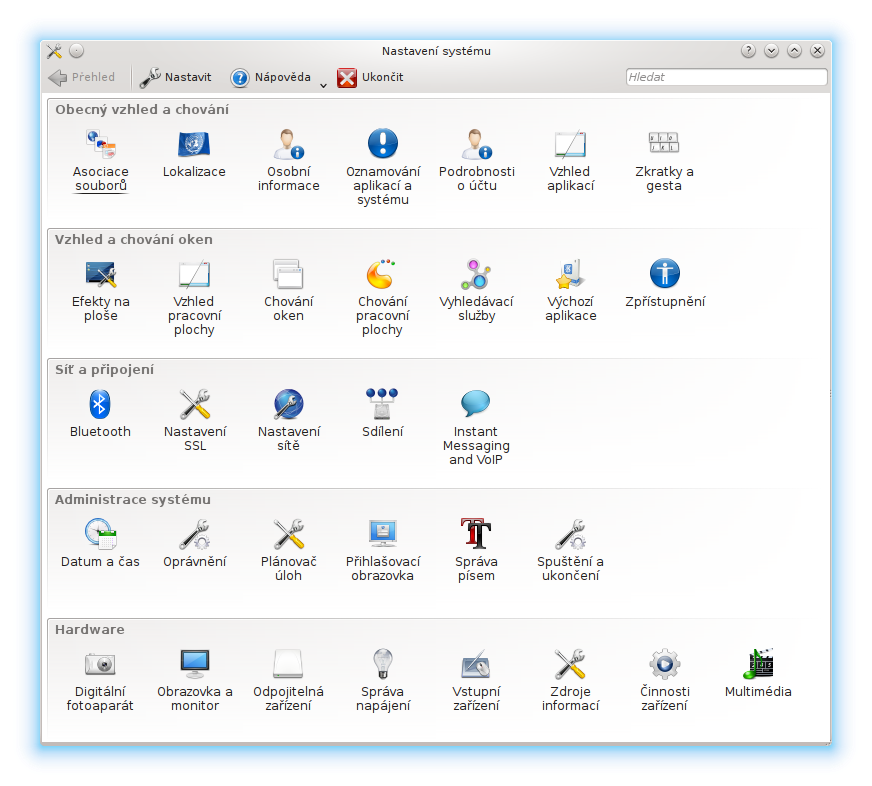
Task: Open Odpojitelná zařízení
Action: coord(288,681)
